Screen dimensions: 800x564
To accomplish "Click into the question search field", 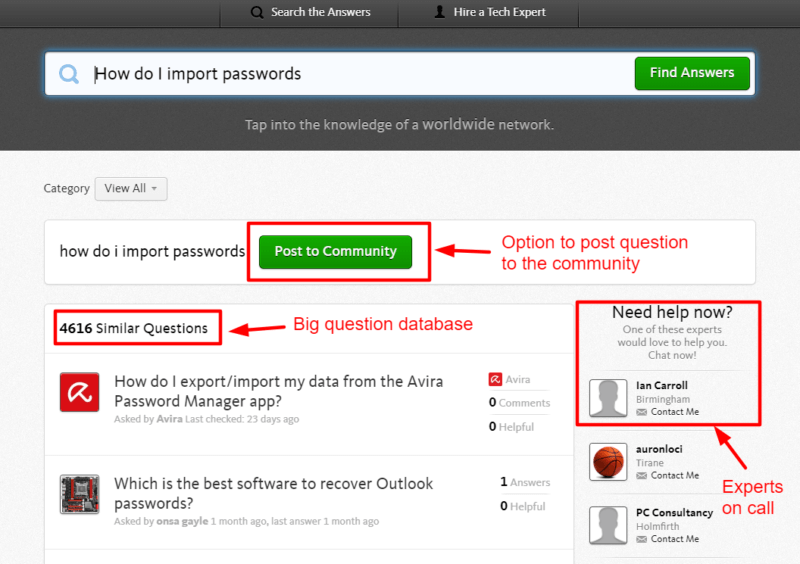I will coord(360,74).
